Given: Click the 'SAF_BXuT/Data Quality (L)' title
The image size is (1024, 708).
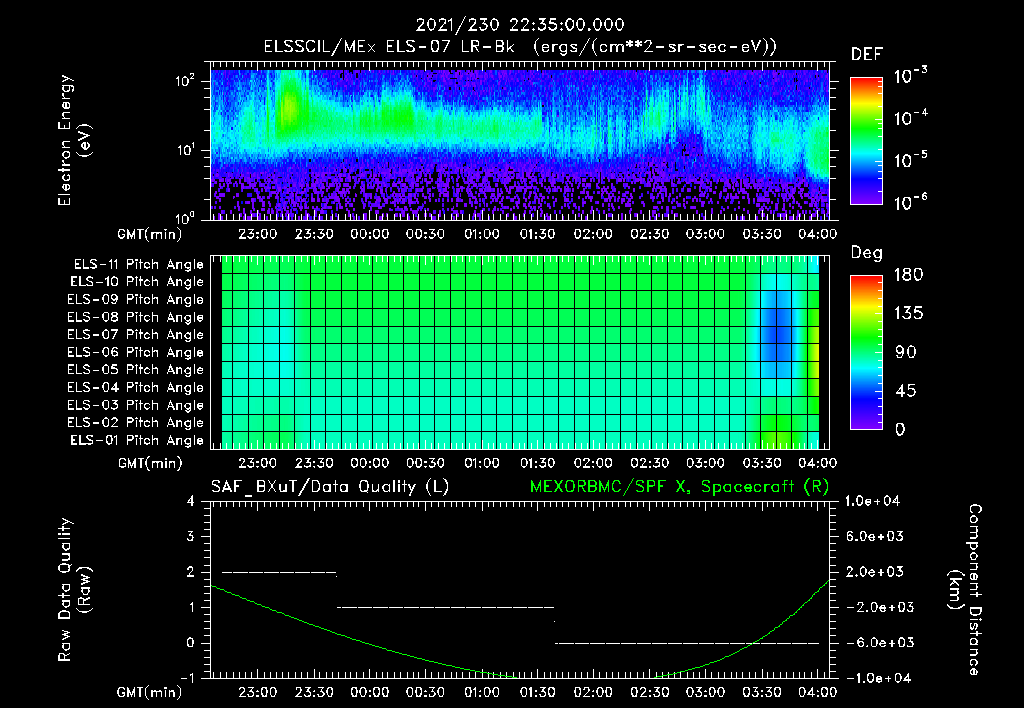Looking at the screenshot, I should 330,487.
